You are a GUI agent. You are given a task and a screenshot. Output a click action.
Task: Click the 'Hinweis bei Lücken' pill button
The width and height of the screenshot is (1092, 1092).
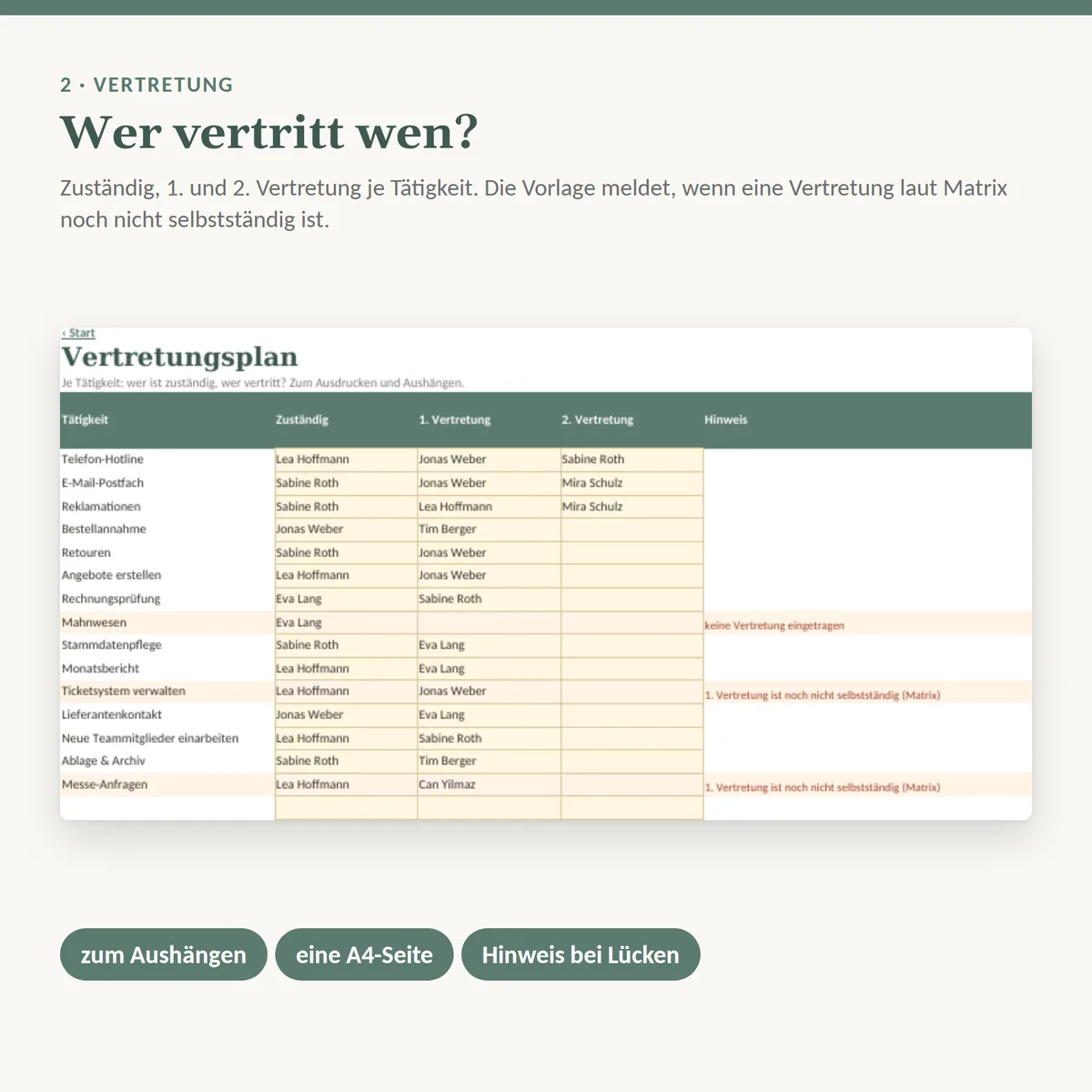(x=581, y=955)
